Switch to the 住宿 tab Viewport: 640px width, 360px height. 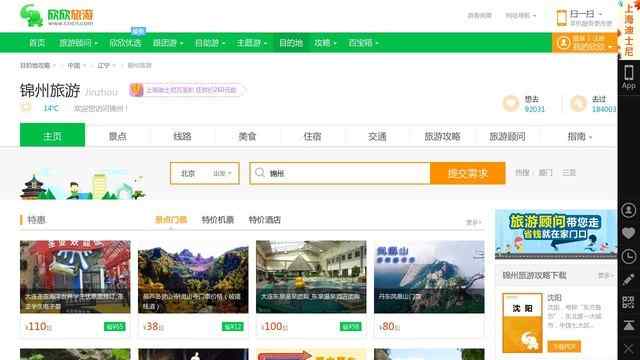point(312,136)
